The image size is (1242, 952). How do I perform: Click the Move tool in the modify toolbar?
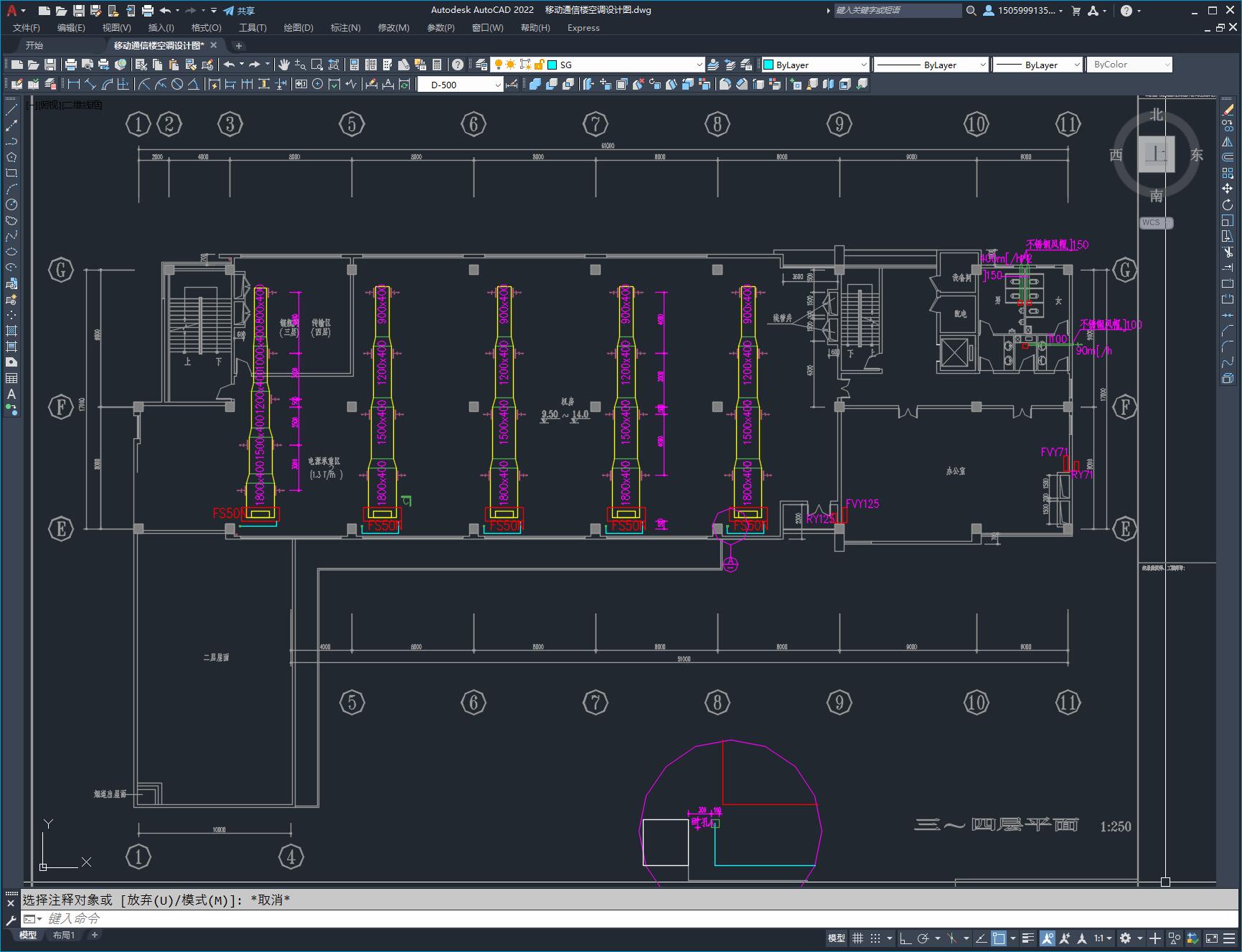pyautogui.click(x=1228, y=189)
